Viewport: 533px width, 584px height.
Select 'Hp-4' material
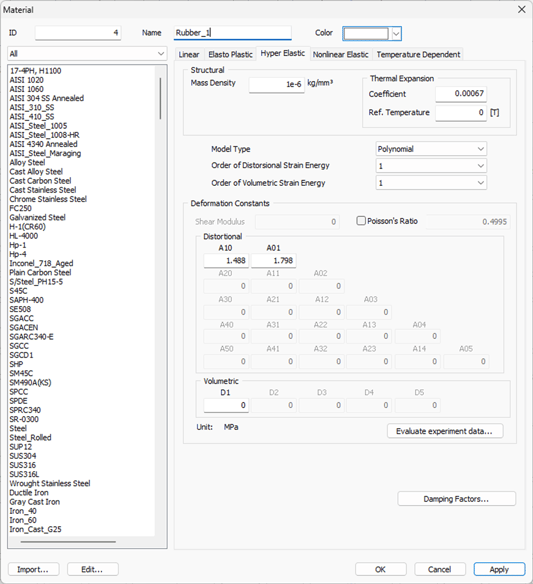click(18, 254)
